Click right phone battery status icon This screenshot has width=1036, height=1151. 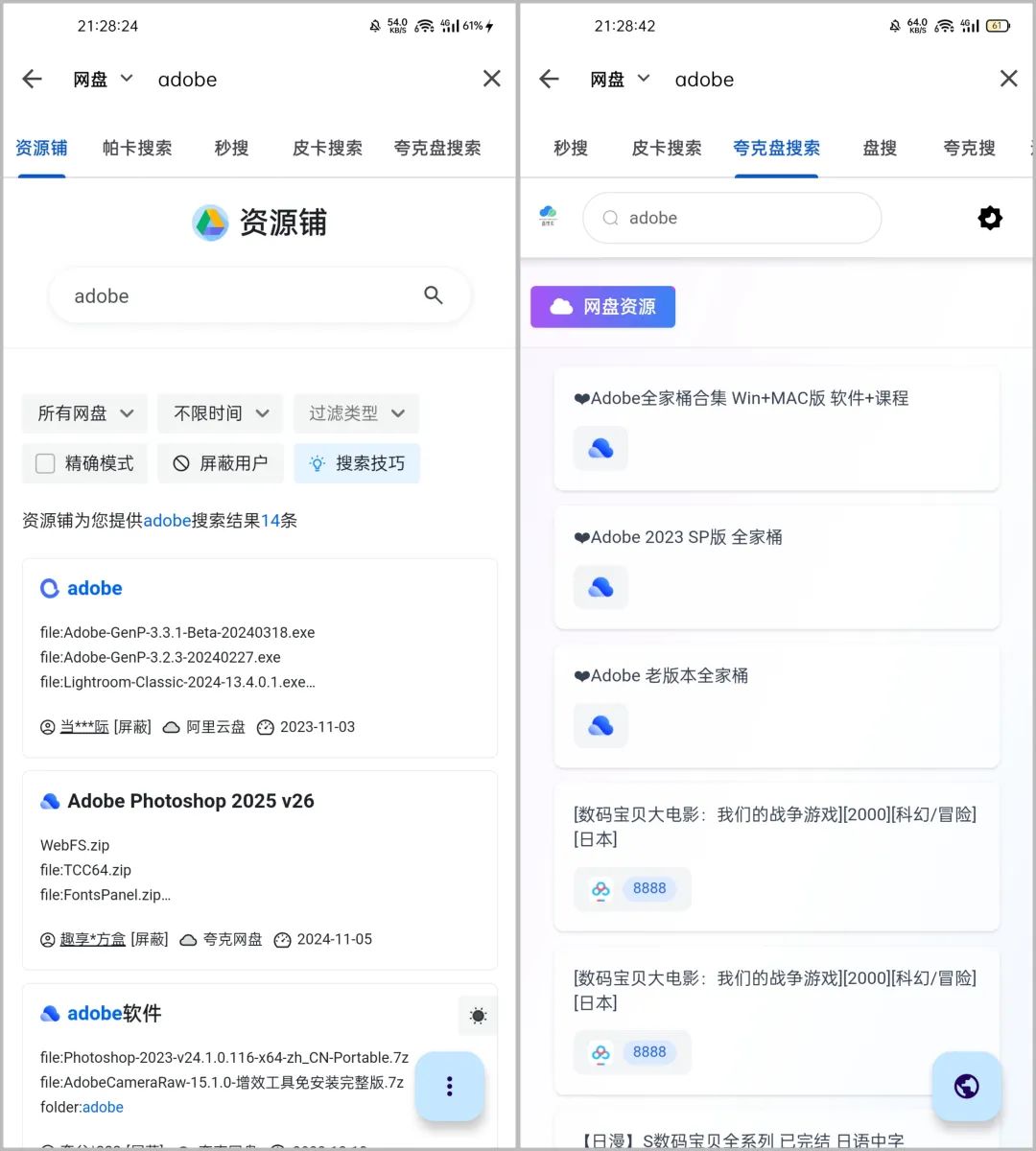(x=999, y=26)
